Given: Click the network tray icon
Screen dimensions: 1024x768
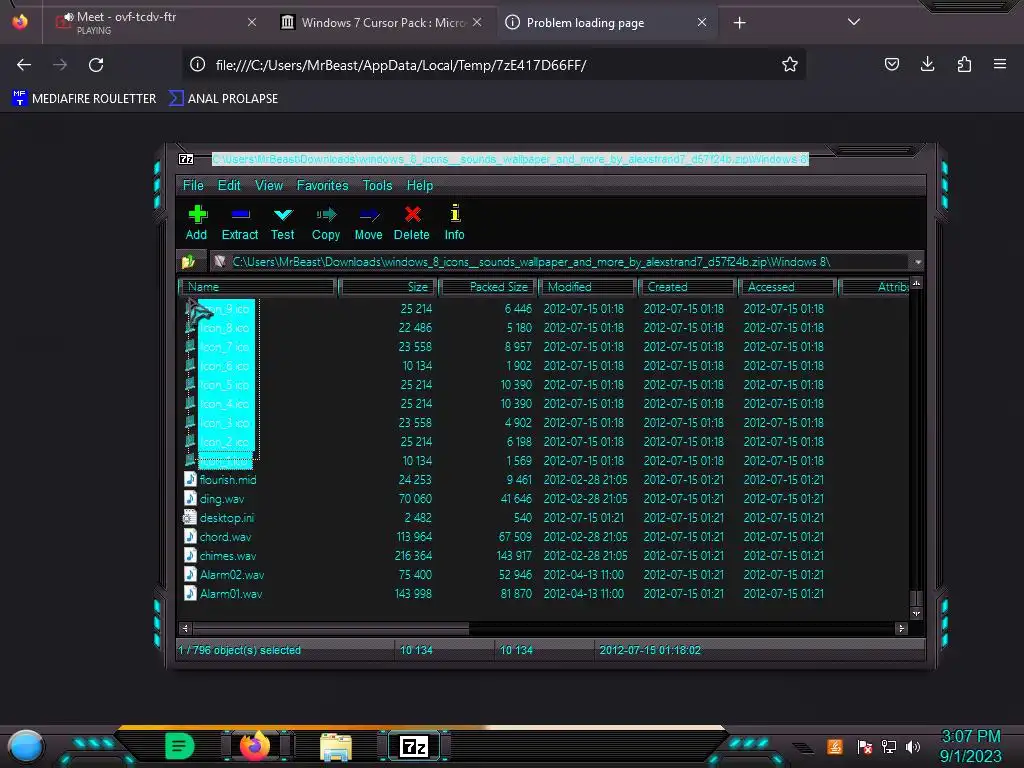Looking at the screenshot, I should tap(889, 746).
